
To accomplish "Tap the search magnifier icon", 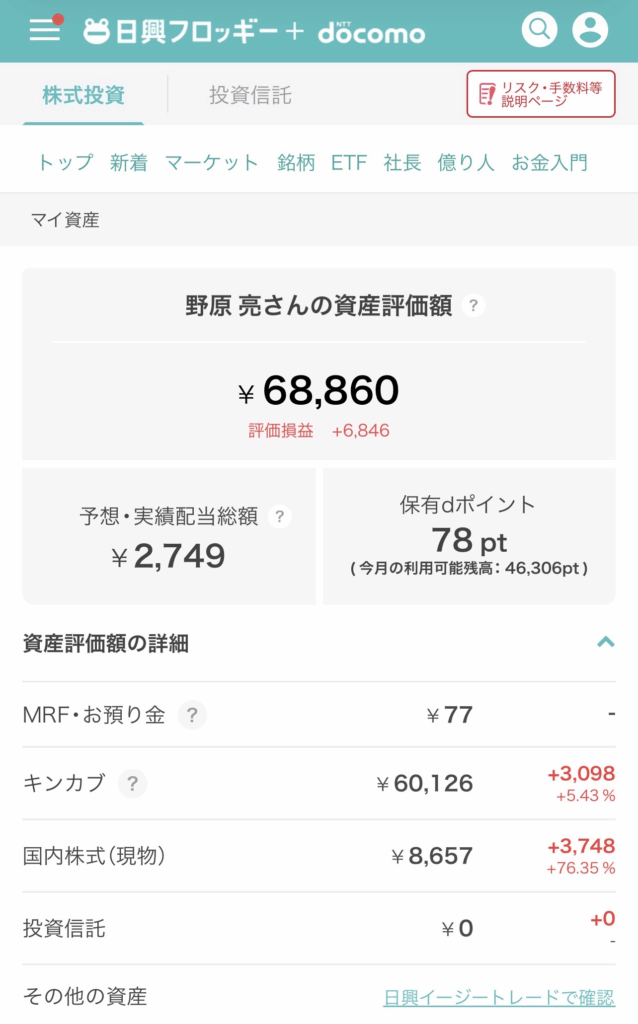I will (x=539, y=30).
